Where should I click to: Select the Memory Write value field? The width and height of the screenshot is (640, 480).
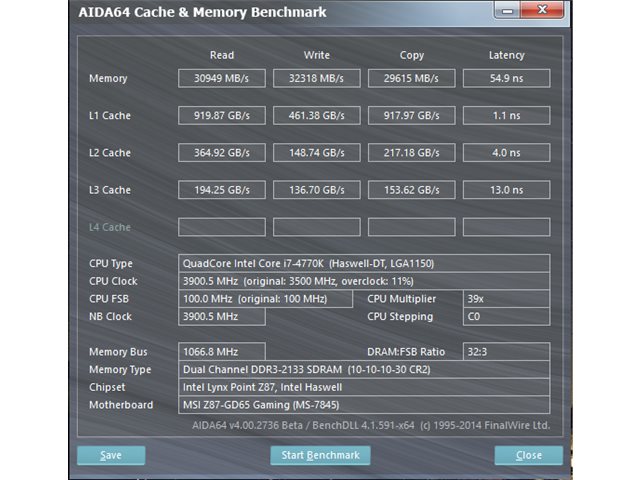(317, 78)
